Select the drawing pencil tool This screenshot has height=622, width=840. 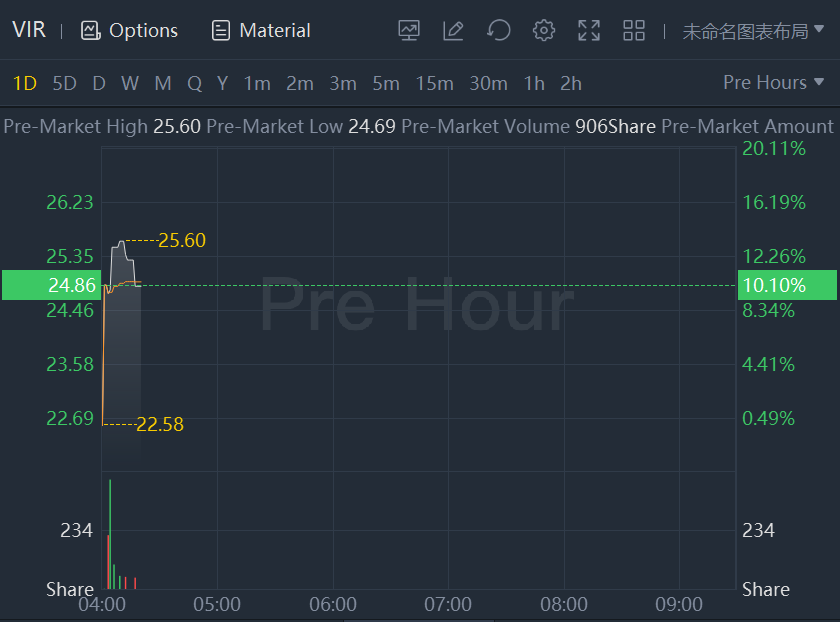453,30
